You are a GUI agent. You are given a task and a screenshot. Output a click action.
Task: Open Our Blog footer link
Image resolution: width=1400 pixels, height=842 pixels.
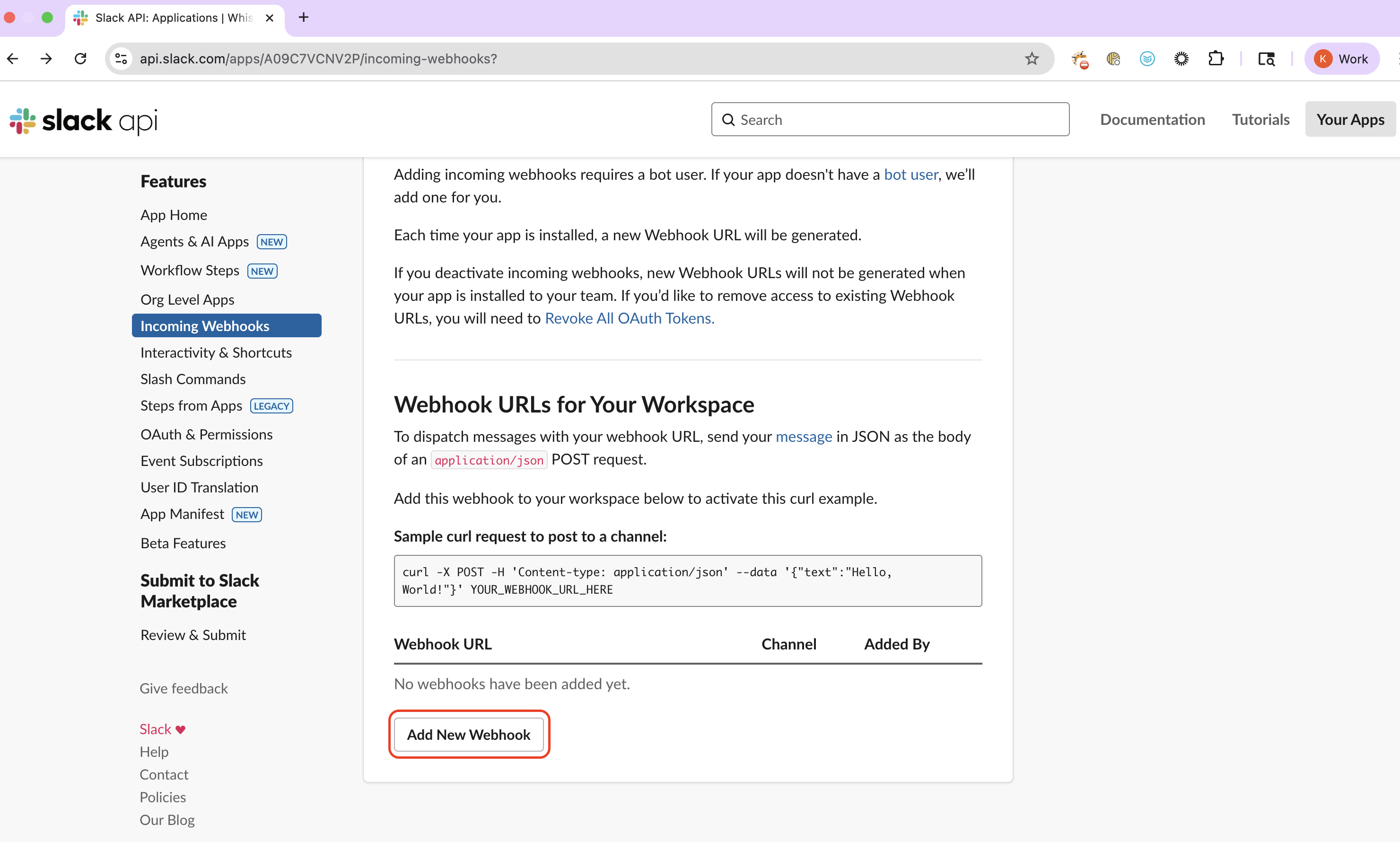click(x=167, y=820)
